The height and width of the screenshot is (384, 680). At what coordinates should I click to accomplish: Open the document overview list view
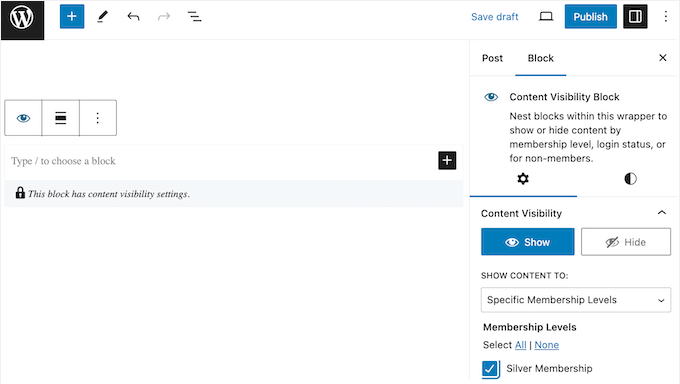[x=194, y=16]
